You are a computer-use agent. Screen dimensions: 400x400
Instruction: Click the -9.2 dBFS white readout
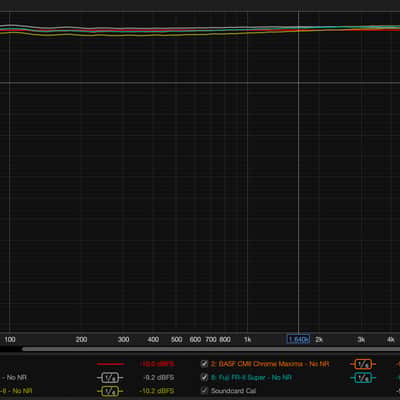click(x=159, y=378)
